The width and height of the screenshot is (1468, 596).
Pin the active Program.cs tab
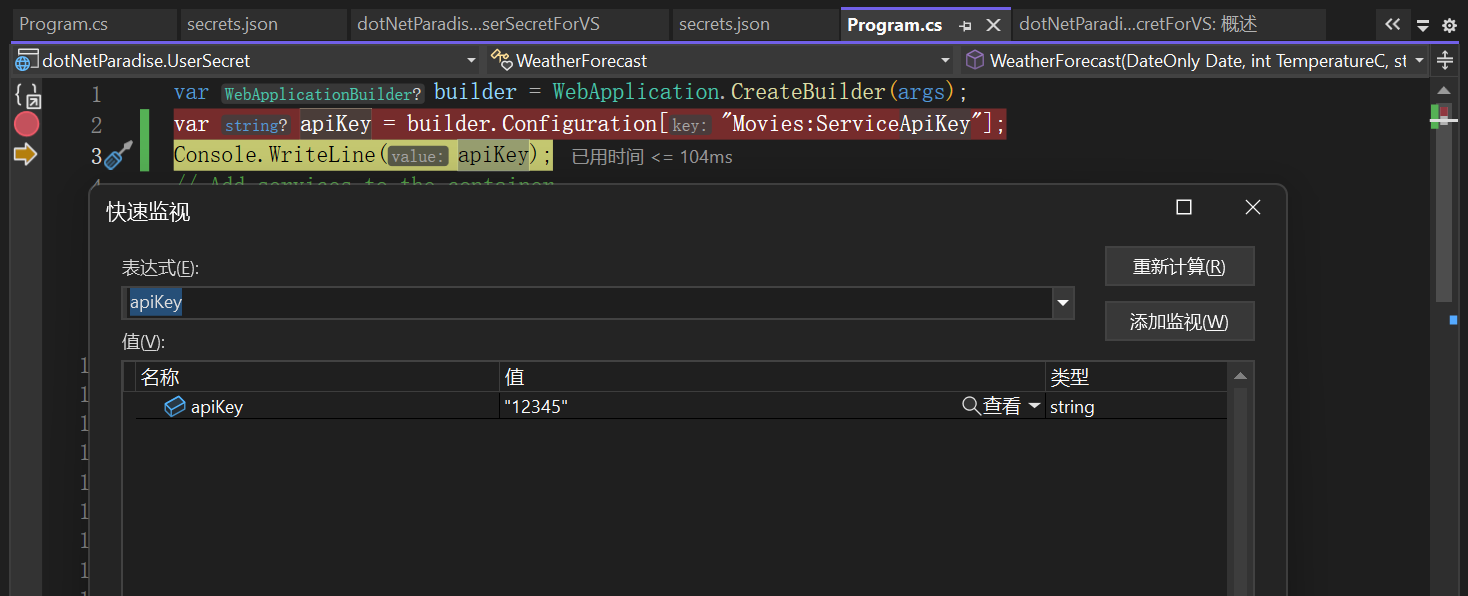click(x=965, y=25)
